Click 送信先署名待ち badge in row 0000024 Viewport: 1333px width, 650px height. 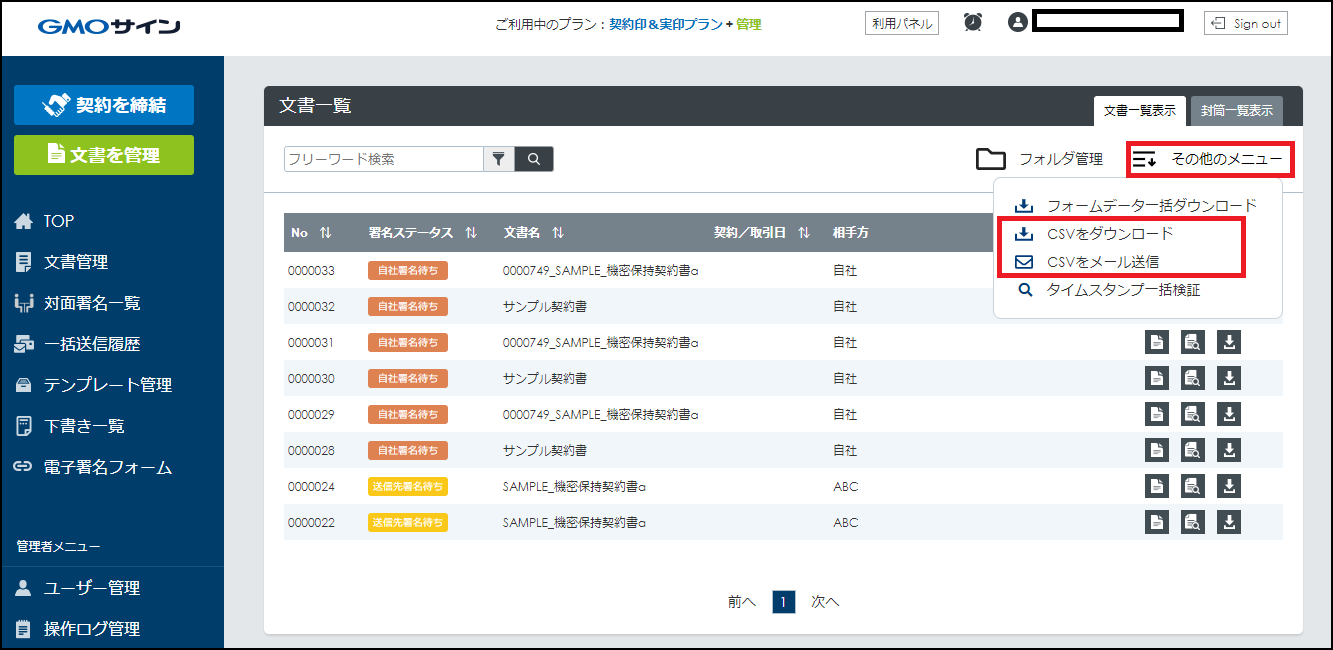pyautogui.click(x=408, y=487)
